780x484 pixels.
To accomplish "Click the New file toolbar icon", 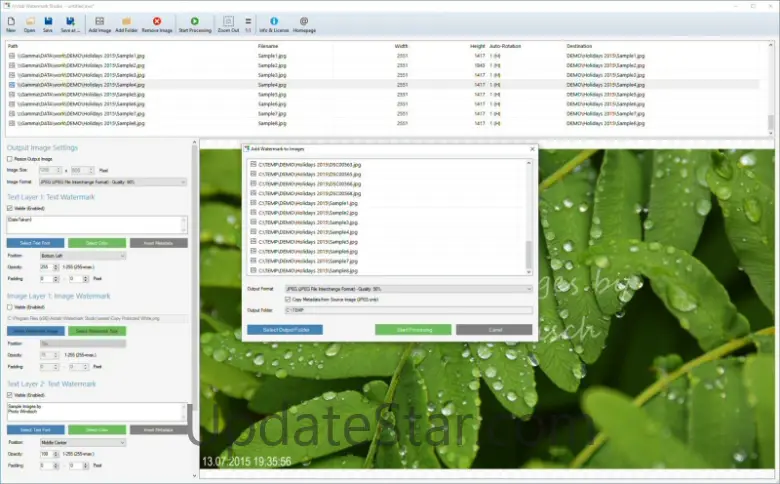I will 11,23.
